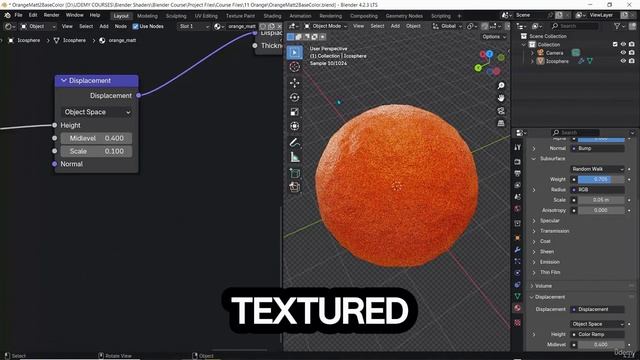
Task: Click the zoom magnifier icon in viewport
Action: (x=501, y=86)
